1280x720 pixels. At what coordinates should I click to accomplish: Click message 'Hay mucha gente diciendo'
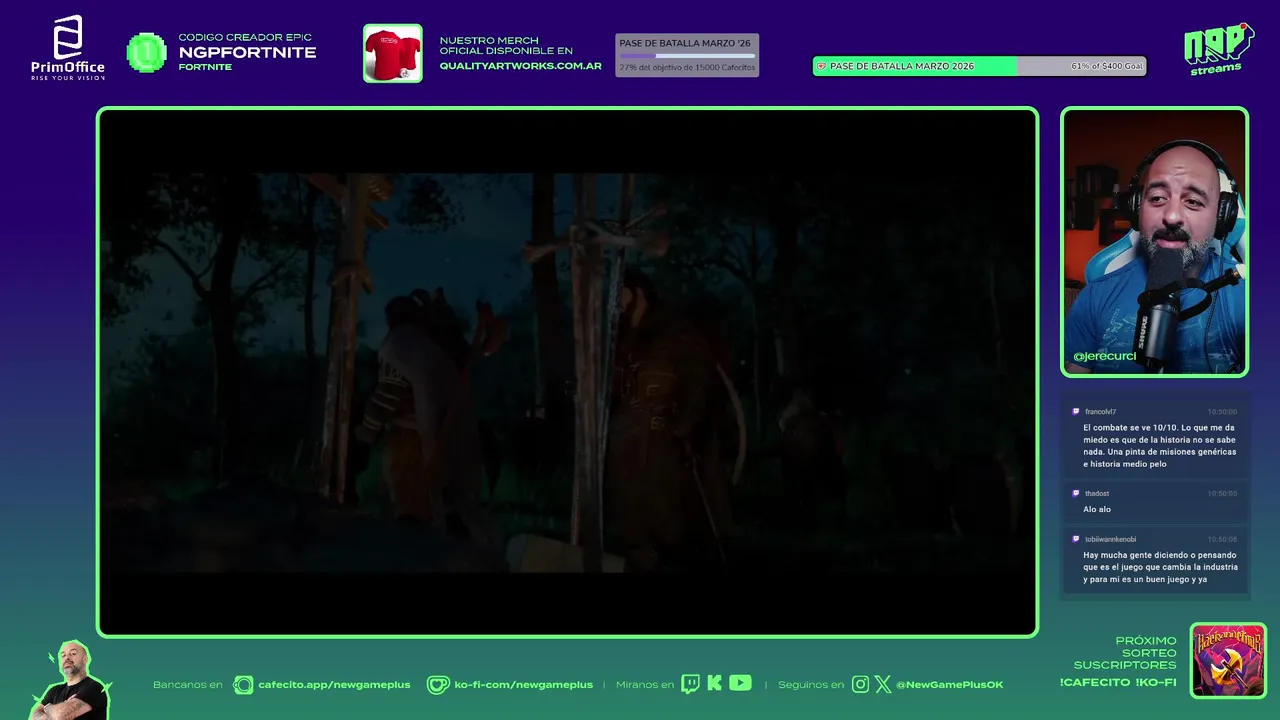[x=1160, y=567]
